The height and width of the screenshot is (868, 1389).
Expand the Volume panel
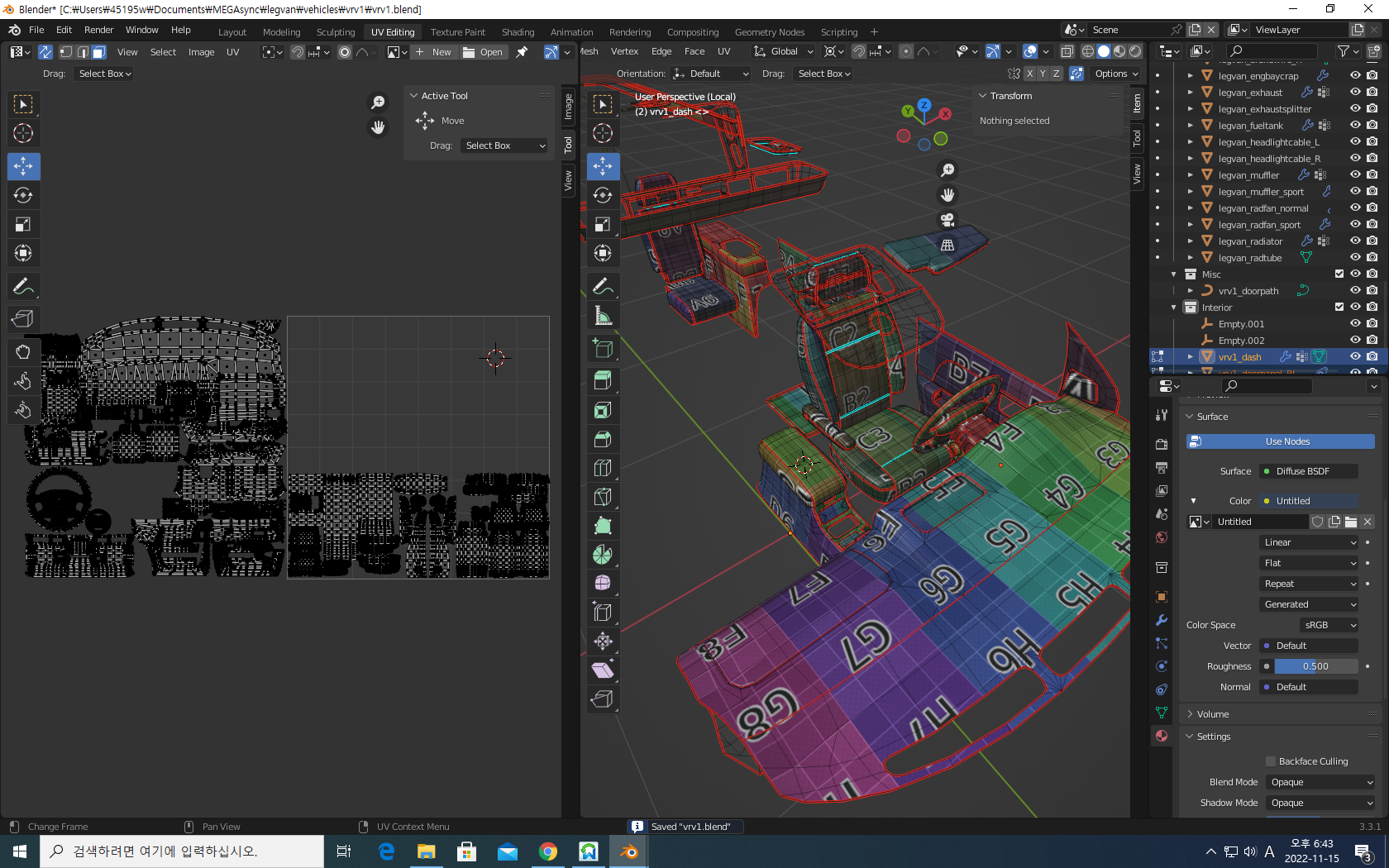1213,714
